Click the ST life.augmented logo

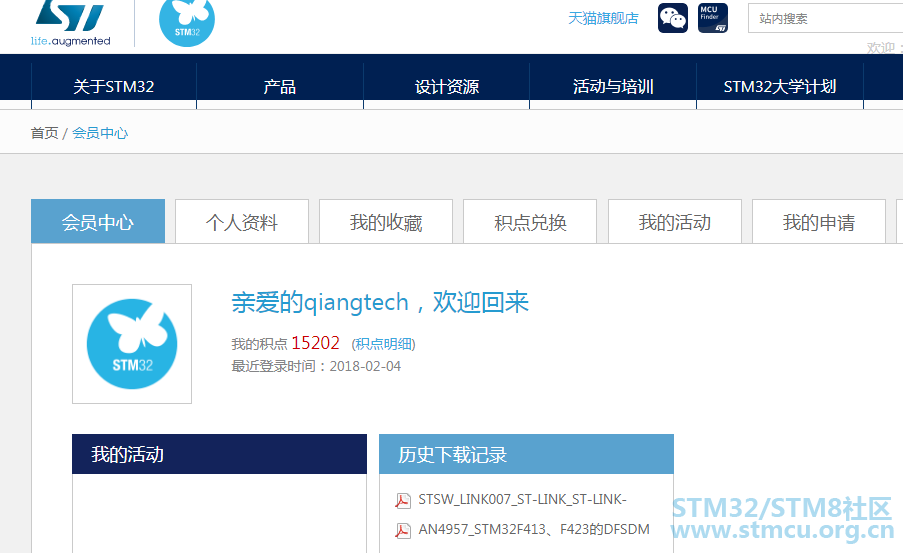click(70, 23)
